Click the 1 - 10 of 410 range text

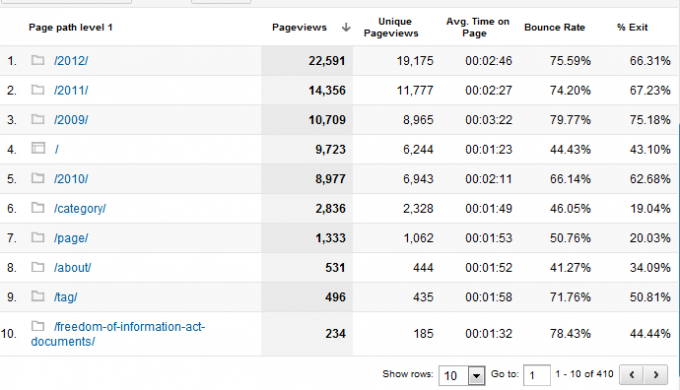click(x=584, y=374)
